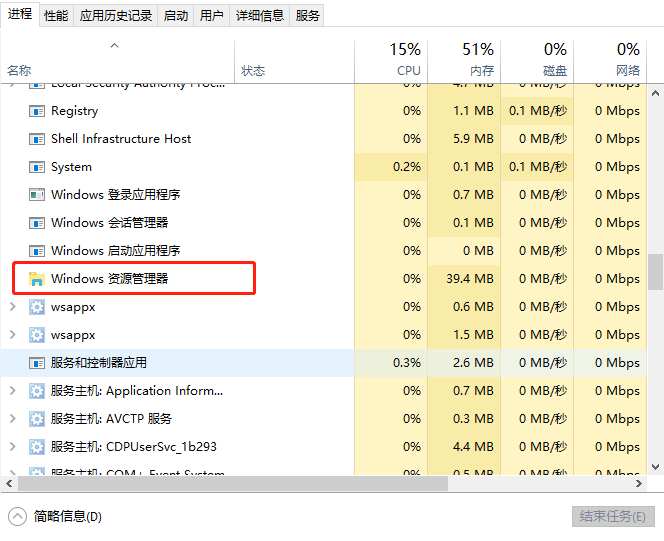Sort by the 状态 column header

click(294, 62)
